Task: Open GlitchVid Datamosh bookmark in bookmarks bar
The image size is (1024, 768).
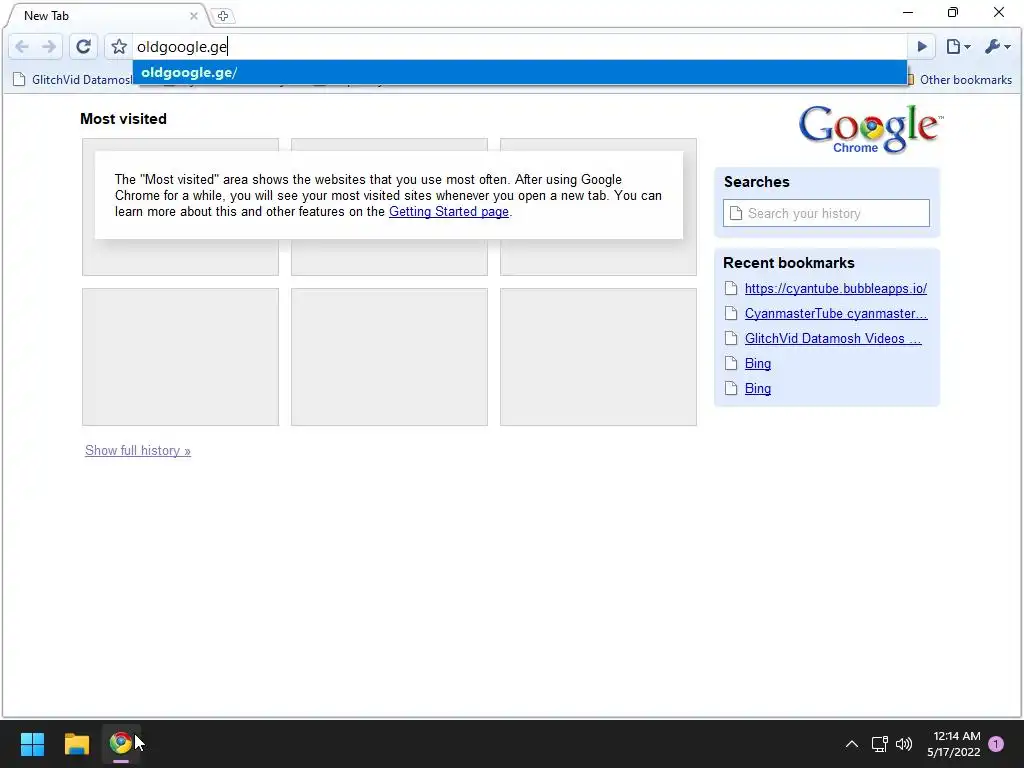Action: pyautogui.click(x=73, y=80)
